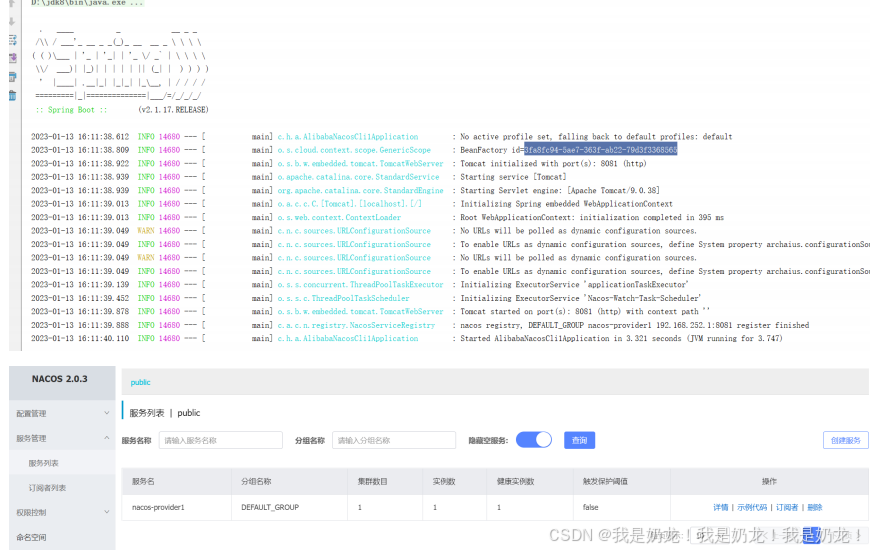The height and width of the screenshot is (550, 870).
Task: Click the 'nacos registry, DEFAULT_GROUP nacos-provider1' message
Action: click(634, 325)
